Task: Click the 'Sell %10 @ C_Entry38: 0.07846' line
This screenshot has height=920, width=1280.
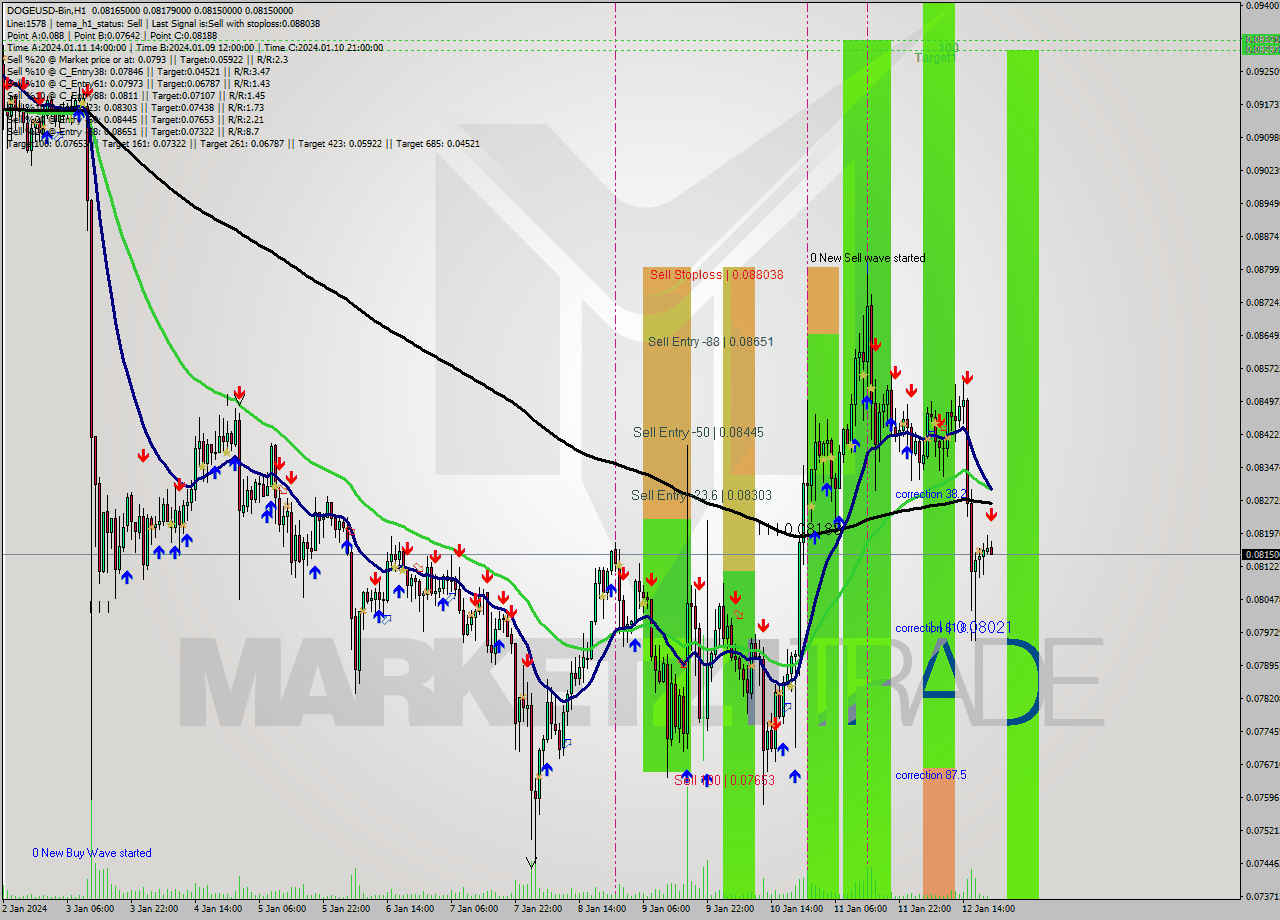Action: point(138,71)
